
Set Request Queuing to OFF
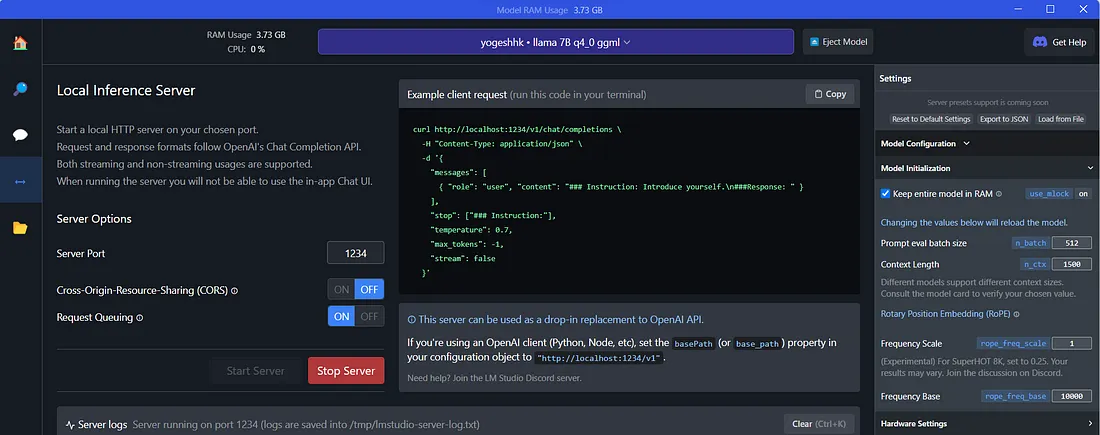click(x=370, y=316)
